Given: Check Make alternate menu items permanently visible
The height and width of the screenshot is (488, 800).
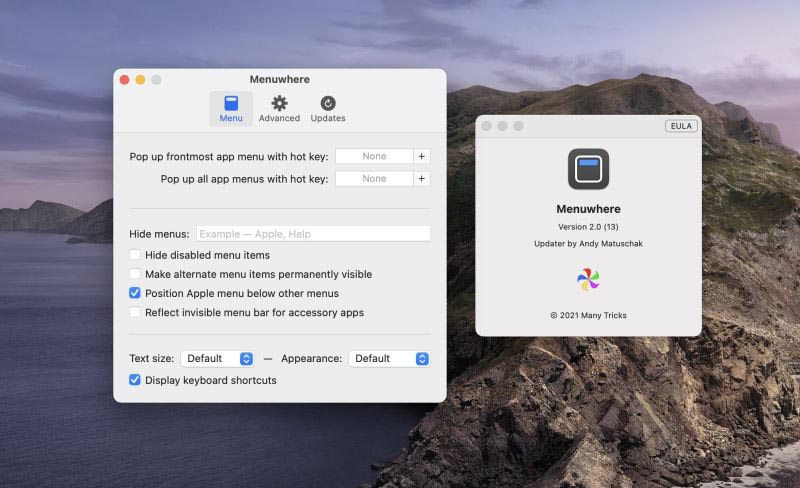Looking at the screenshot, I should 135,274.
